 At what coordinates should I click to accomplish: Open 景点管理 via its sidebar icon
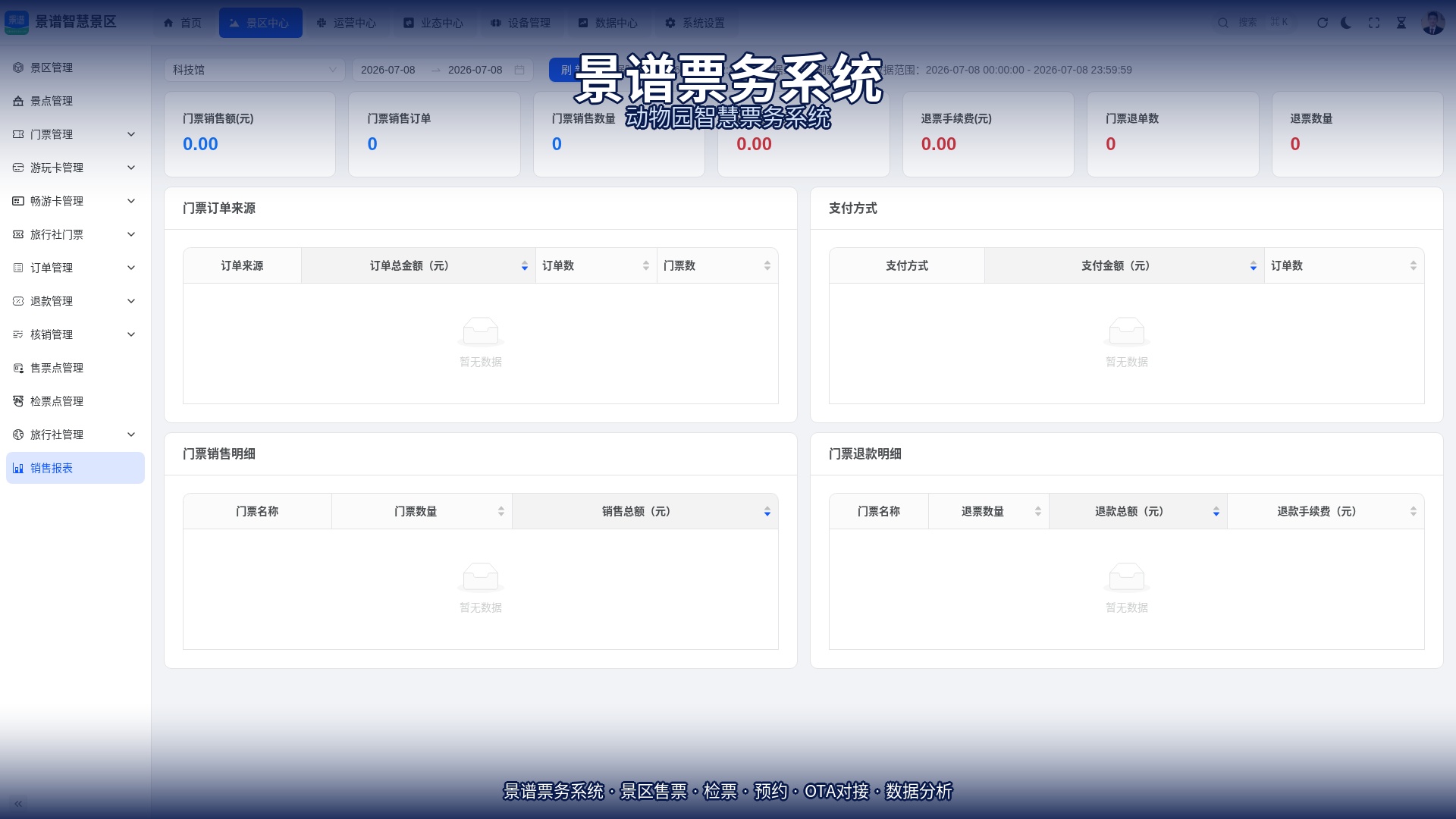[x=18, y=101]
